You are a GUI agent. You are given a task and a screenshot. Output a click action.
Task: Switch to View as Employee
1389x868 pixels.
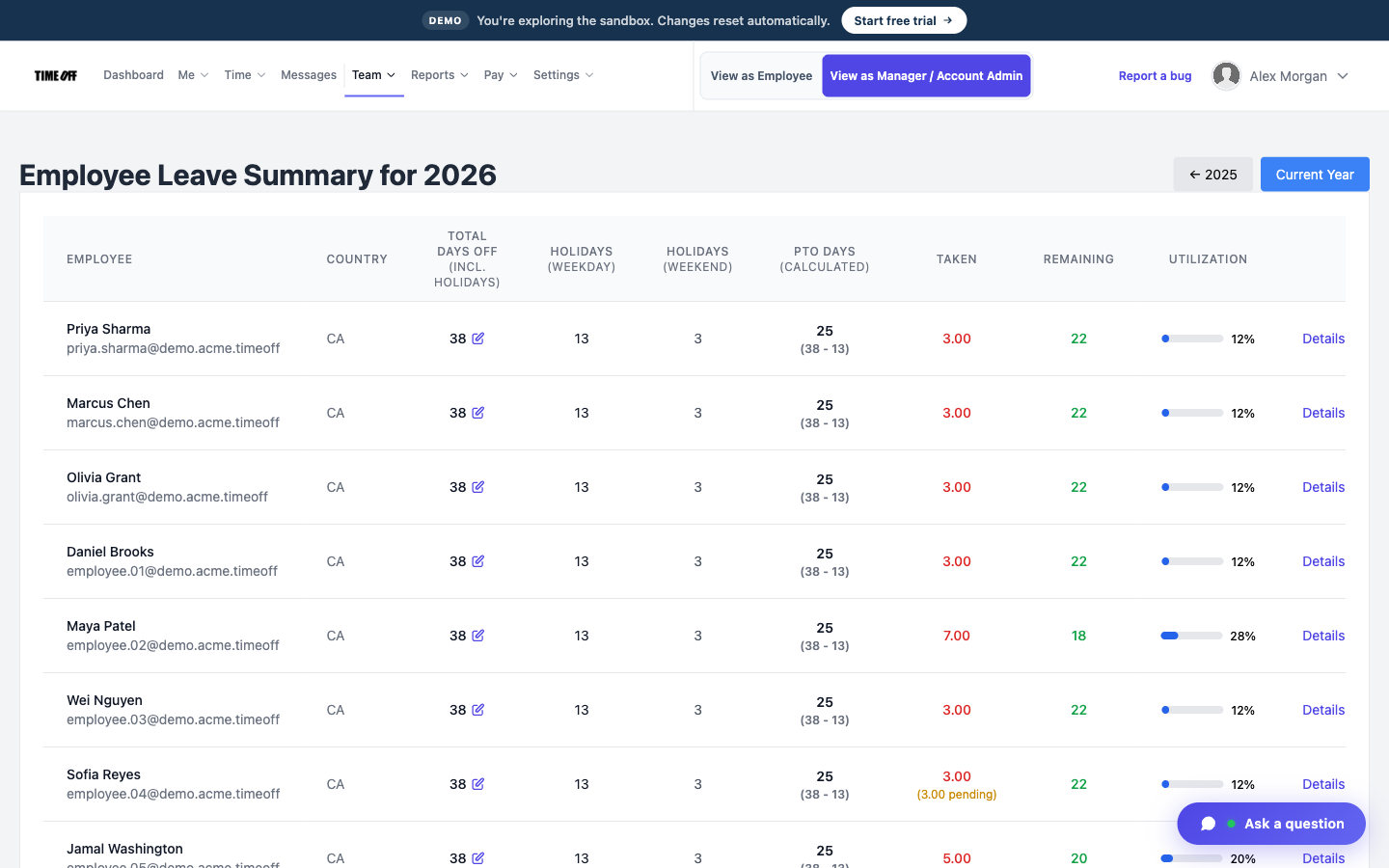(x=761, y=76)
